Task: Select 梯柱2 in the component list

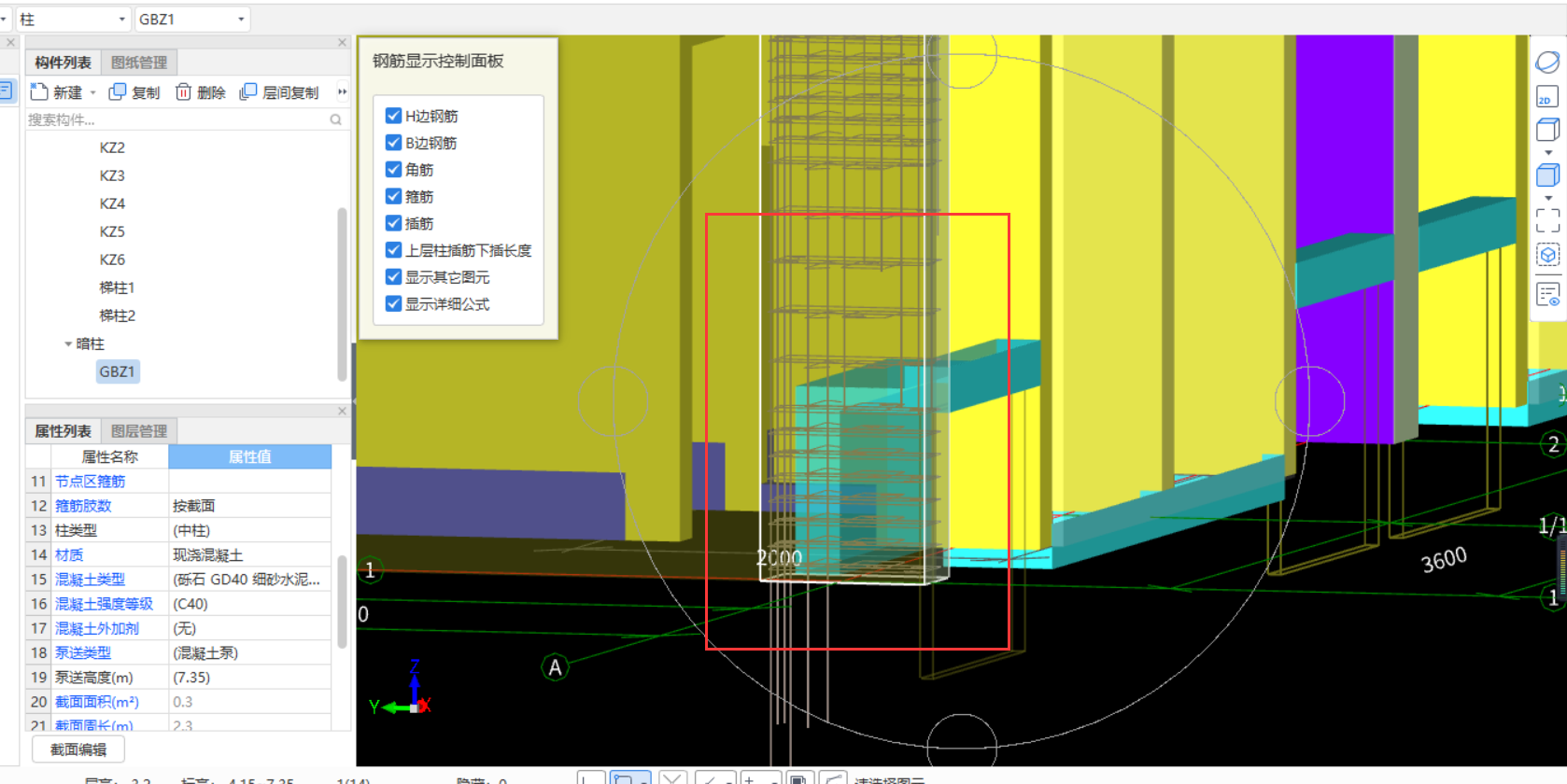Action: 117,315
